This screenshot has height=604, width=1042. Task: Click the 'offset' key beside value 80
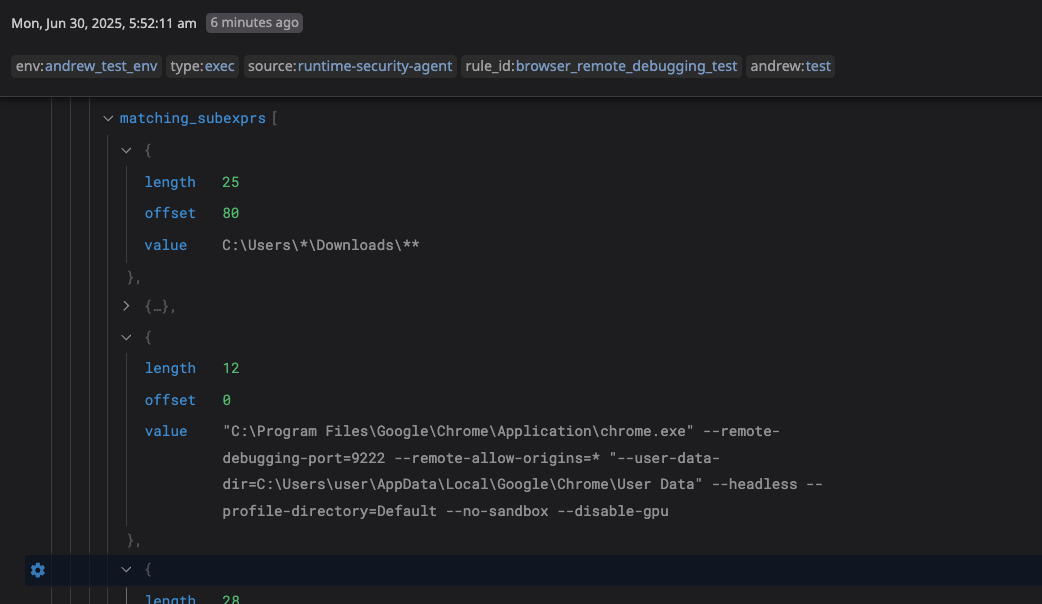click(170, 213)
